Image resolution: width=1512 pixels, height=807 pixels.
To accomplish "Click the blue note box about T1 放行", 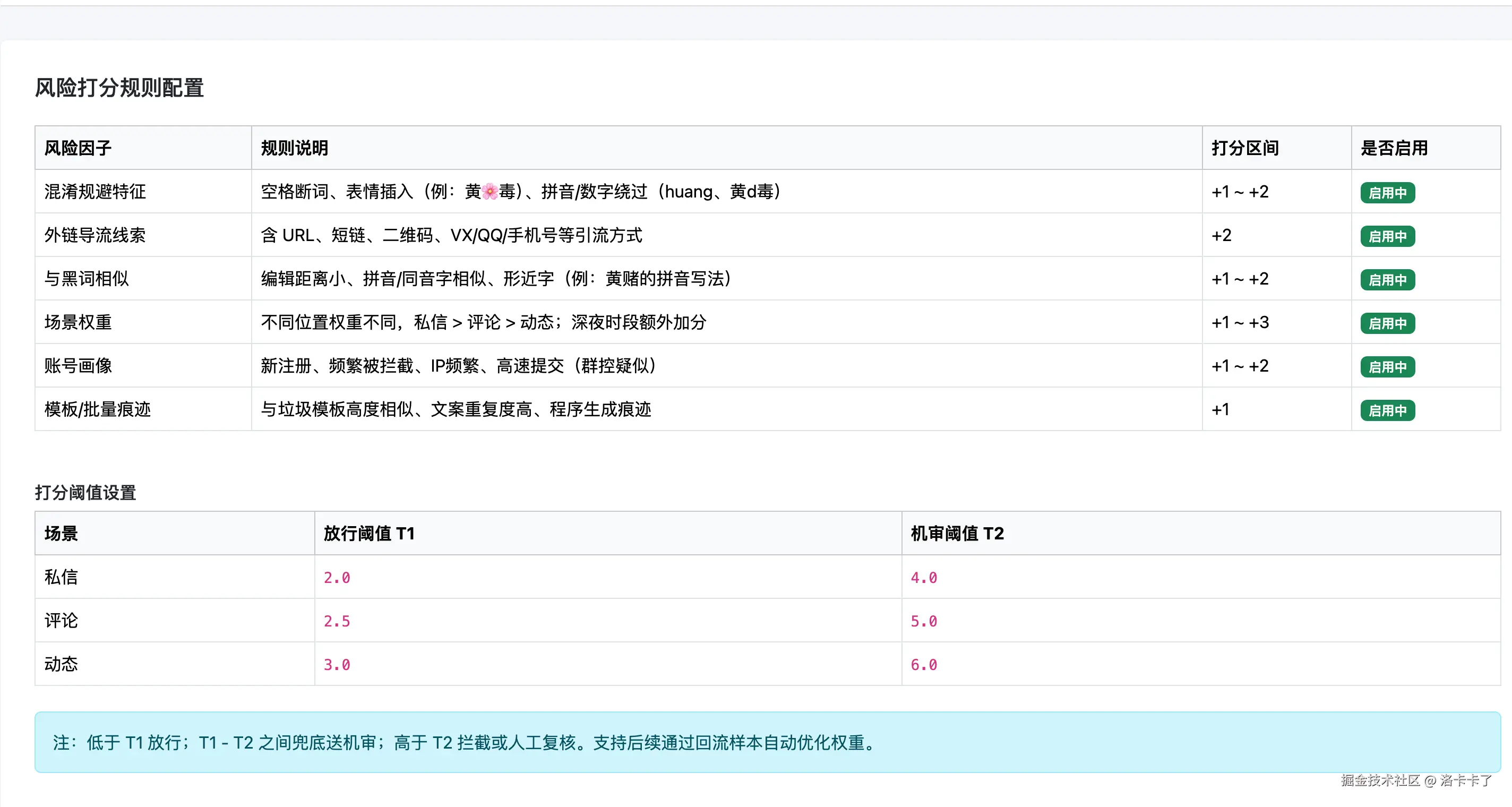I will (767, 742).
